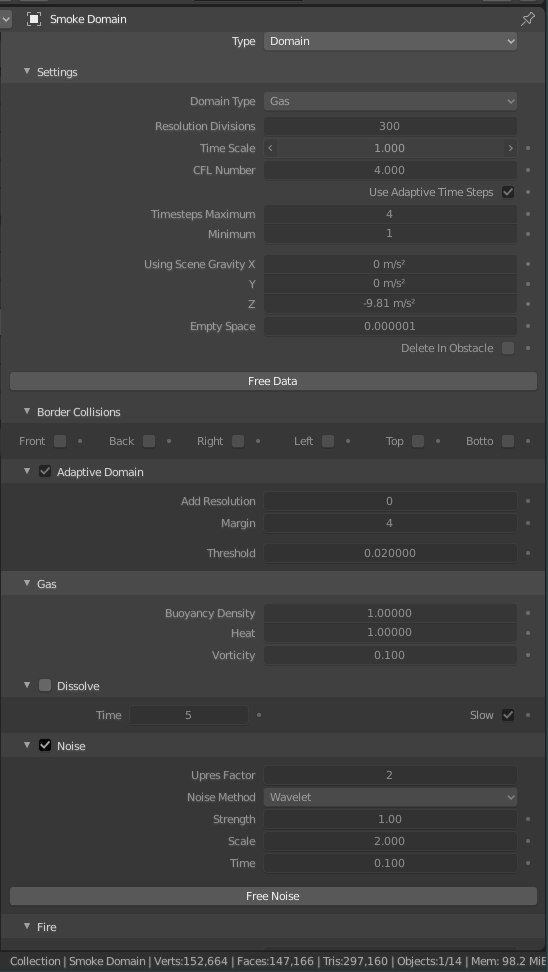This screenshot has height=972, width=548.
Task: Open Noise Method dropdown showing Wavelet
Action: click(x=390, y=797)
